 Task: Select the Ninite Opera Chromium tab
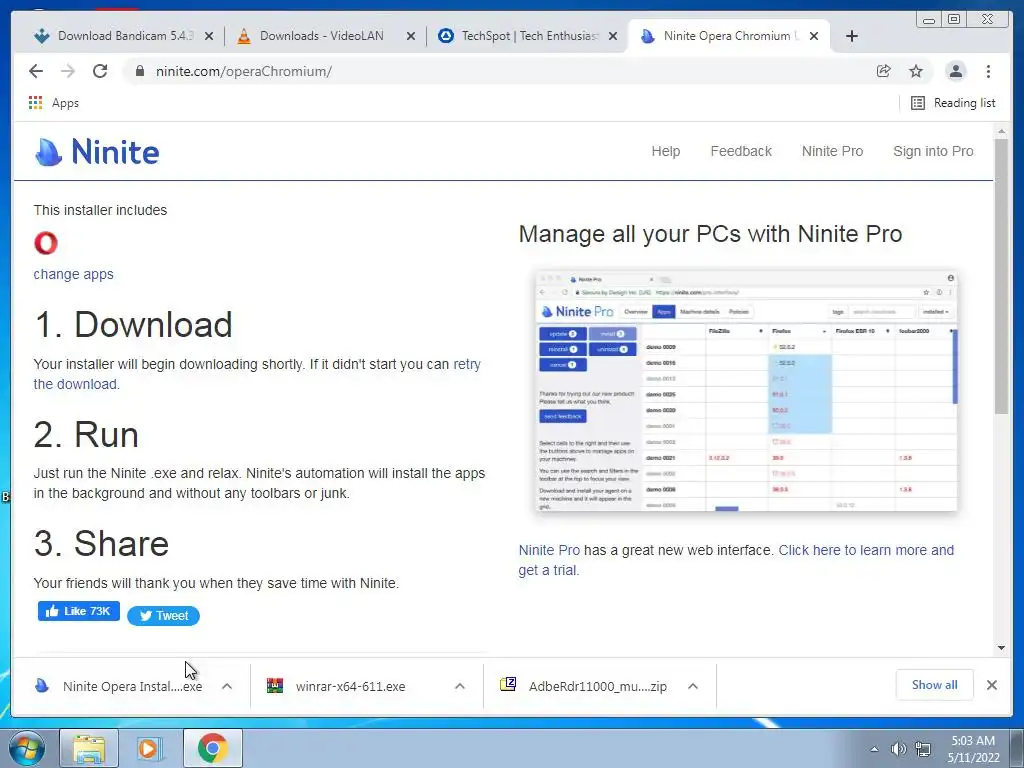click(728, 36)
